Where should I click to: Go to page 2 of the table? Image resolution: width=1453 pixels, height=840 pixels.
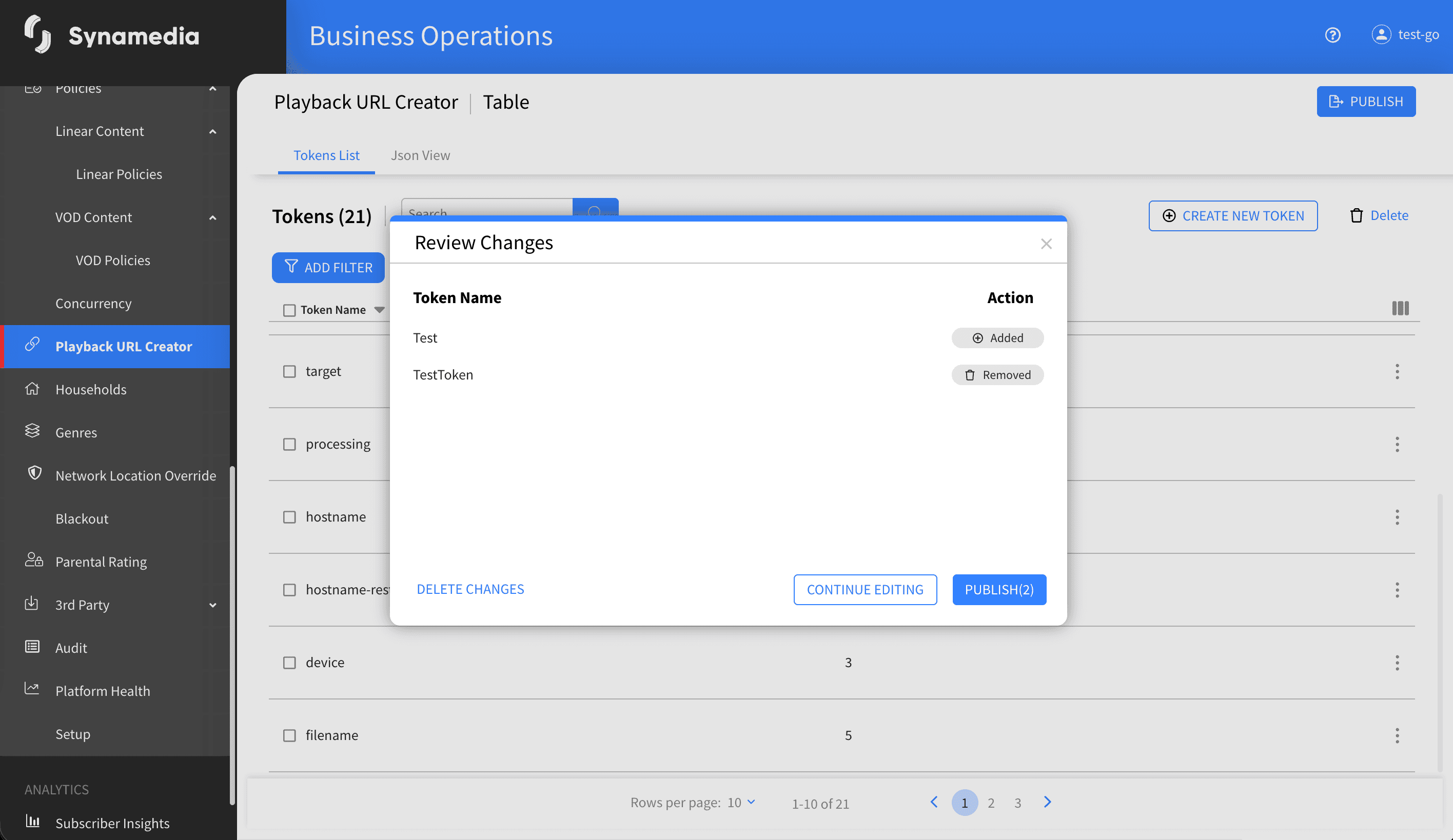tap(991, 803)
